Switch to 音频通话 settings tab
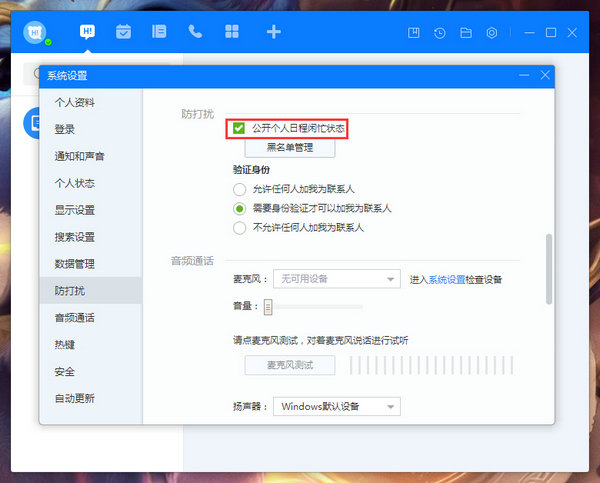This screenshot has width=600, height=483. click(75, 318)
